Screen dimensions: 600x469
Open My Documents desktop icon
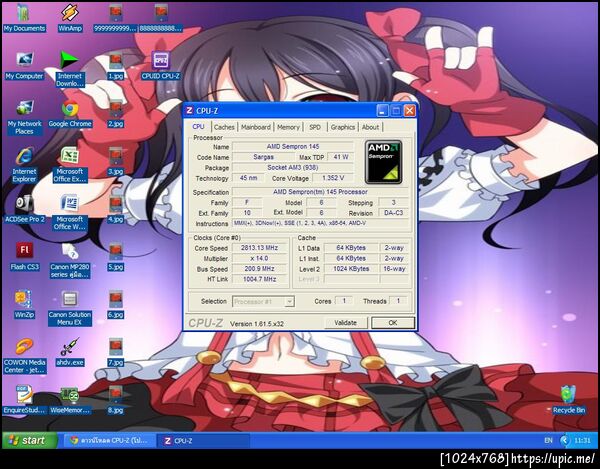coord(24,18)
